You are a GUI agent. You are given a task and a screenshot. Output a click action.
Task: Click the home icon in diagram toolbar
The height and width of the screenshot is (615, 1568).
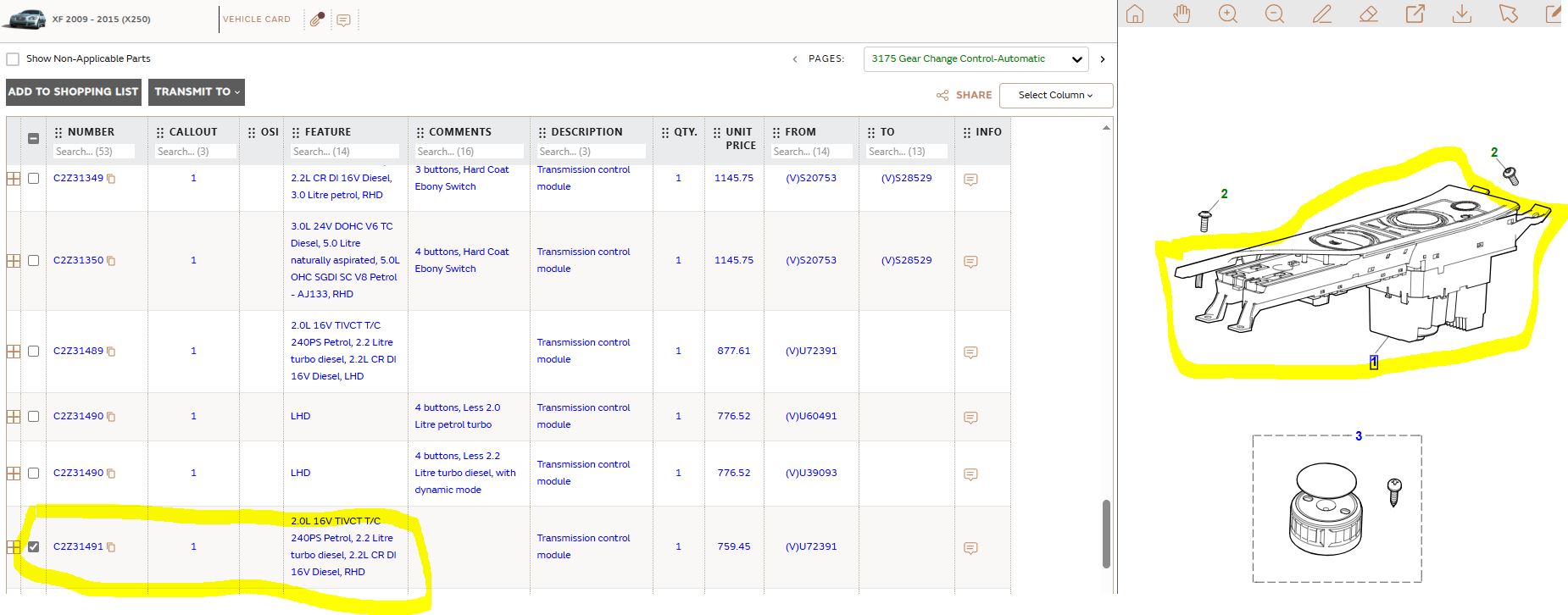coord(1135,14)
